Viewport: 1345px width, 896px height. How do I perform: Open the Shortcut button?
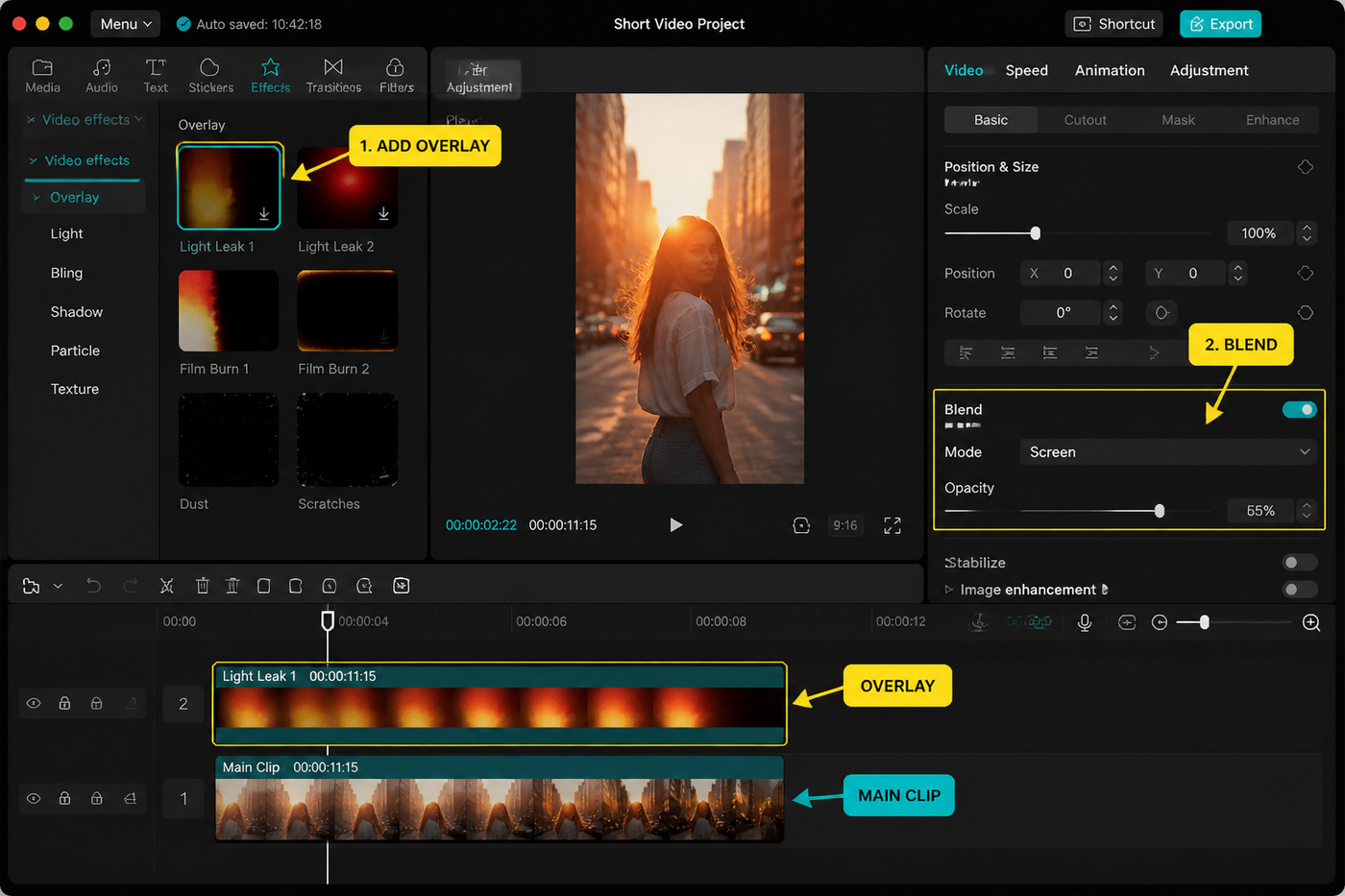click(x=1113, y=24)
